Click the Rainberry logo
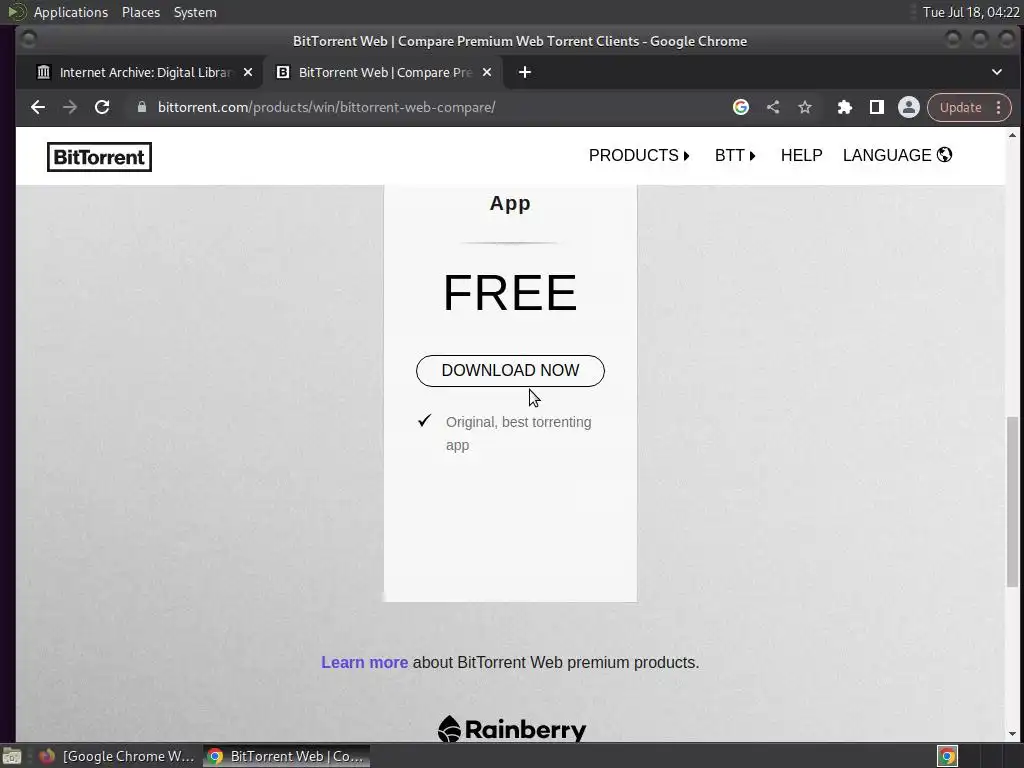 (x=512, y=729)
